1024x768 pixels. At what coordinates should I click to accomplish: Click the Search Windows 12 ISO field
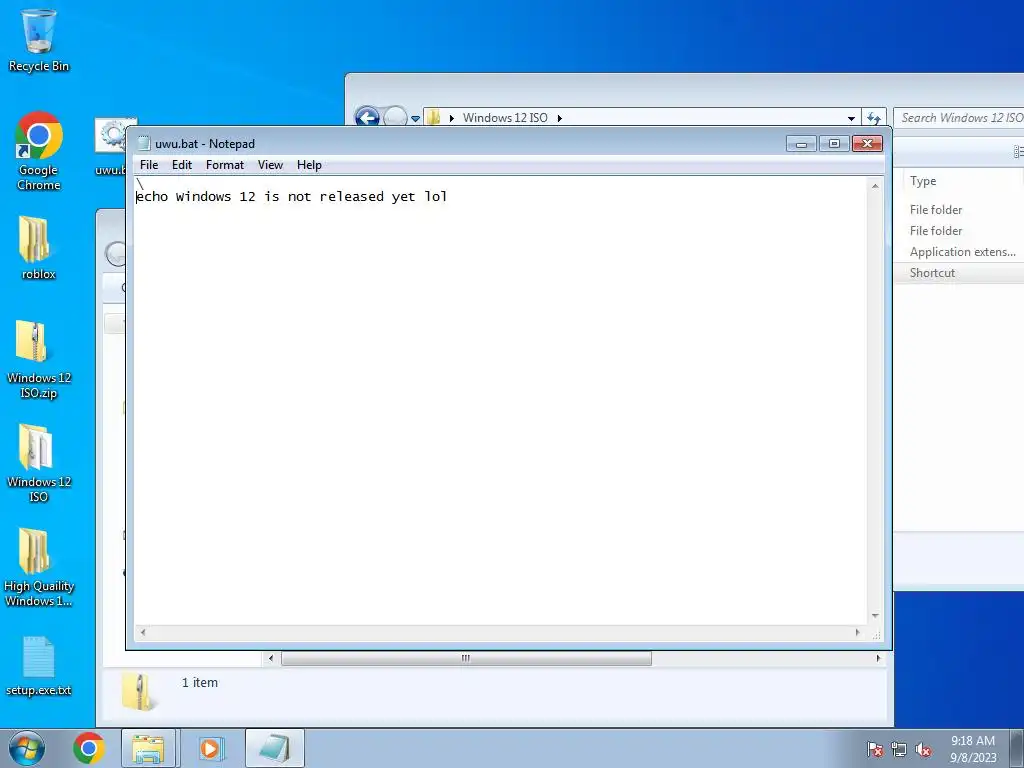tap(959, 118)
